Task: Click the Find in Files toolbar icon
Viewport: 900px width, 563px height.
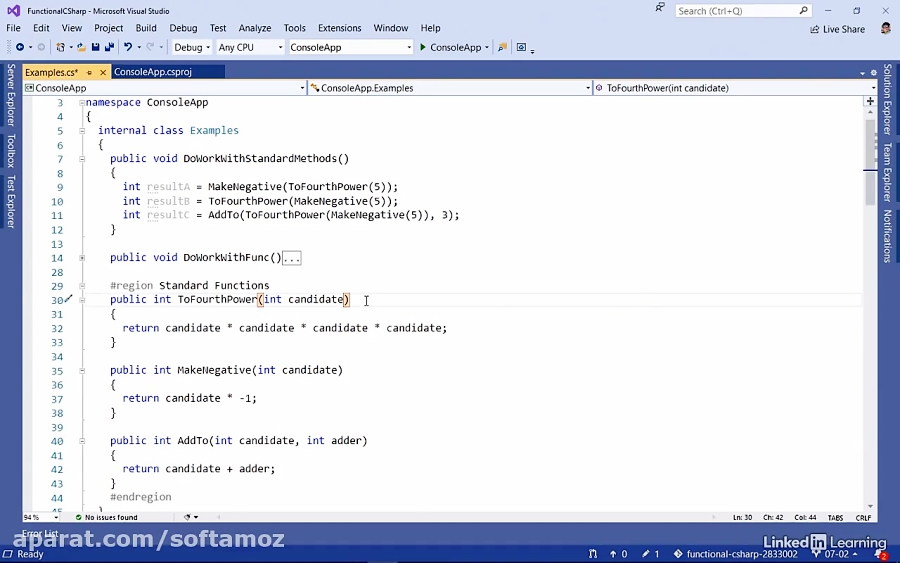Action: pos(502,47)
